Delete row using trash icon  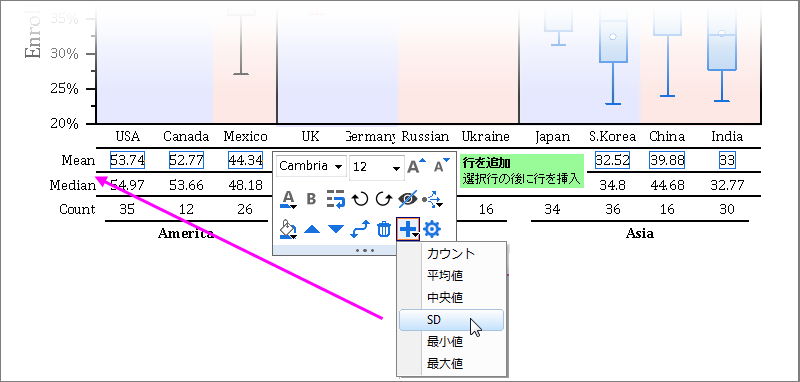point(383,230)
